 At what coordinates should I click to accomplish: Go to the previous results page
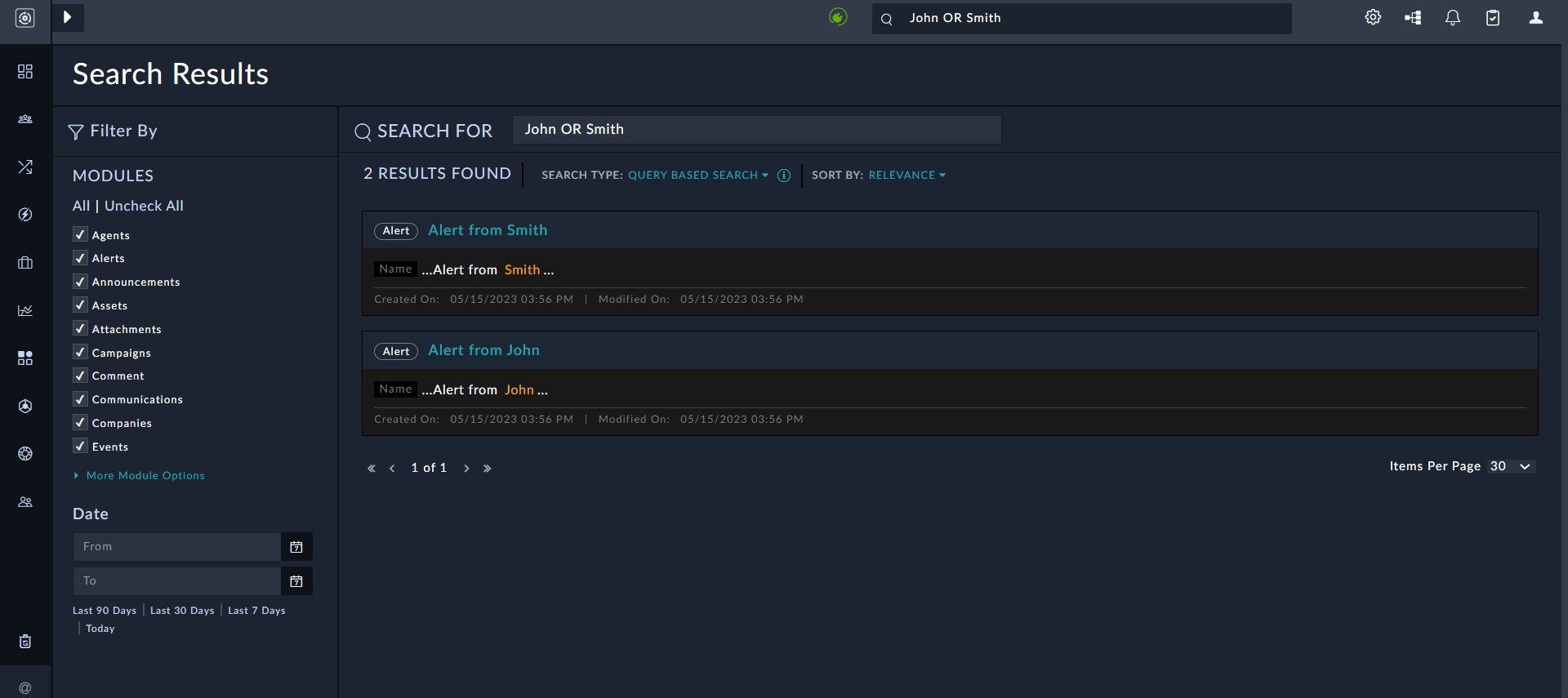393,469
